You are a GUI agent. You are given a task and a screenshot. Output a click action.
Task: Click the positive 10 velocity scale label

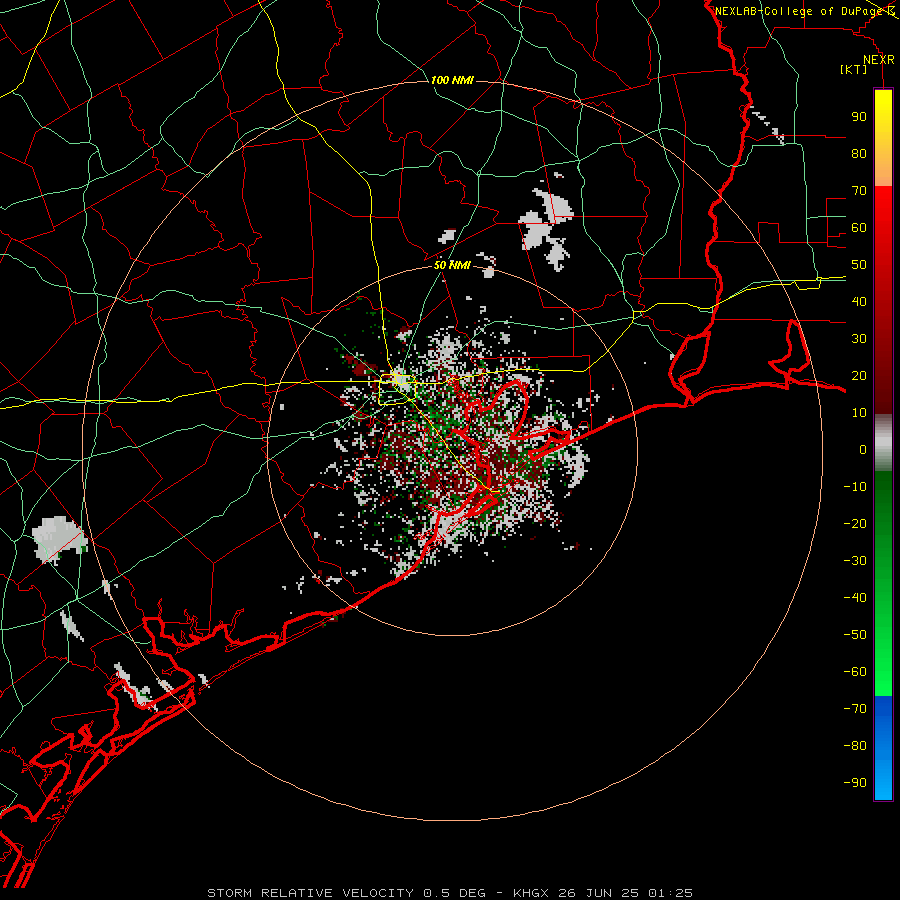tap(859, 413)
